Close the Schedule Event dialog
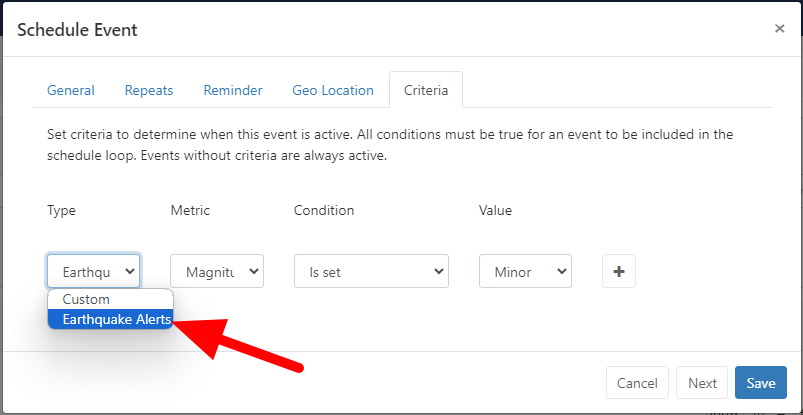803x415 pixels. [x=780, y=29]
